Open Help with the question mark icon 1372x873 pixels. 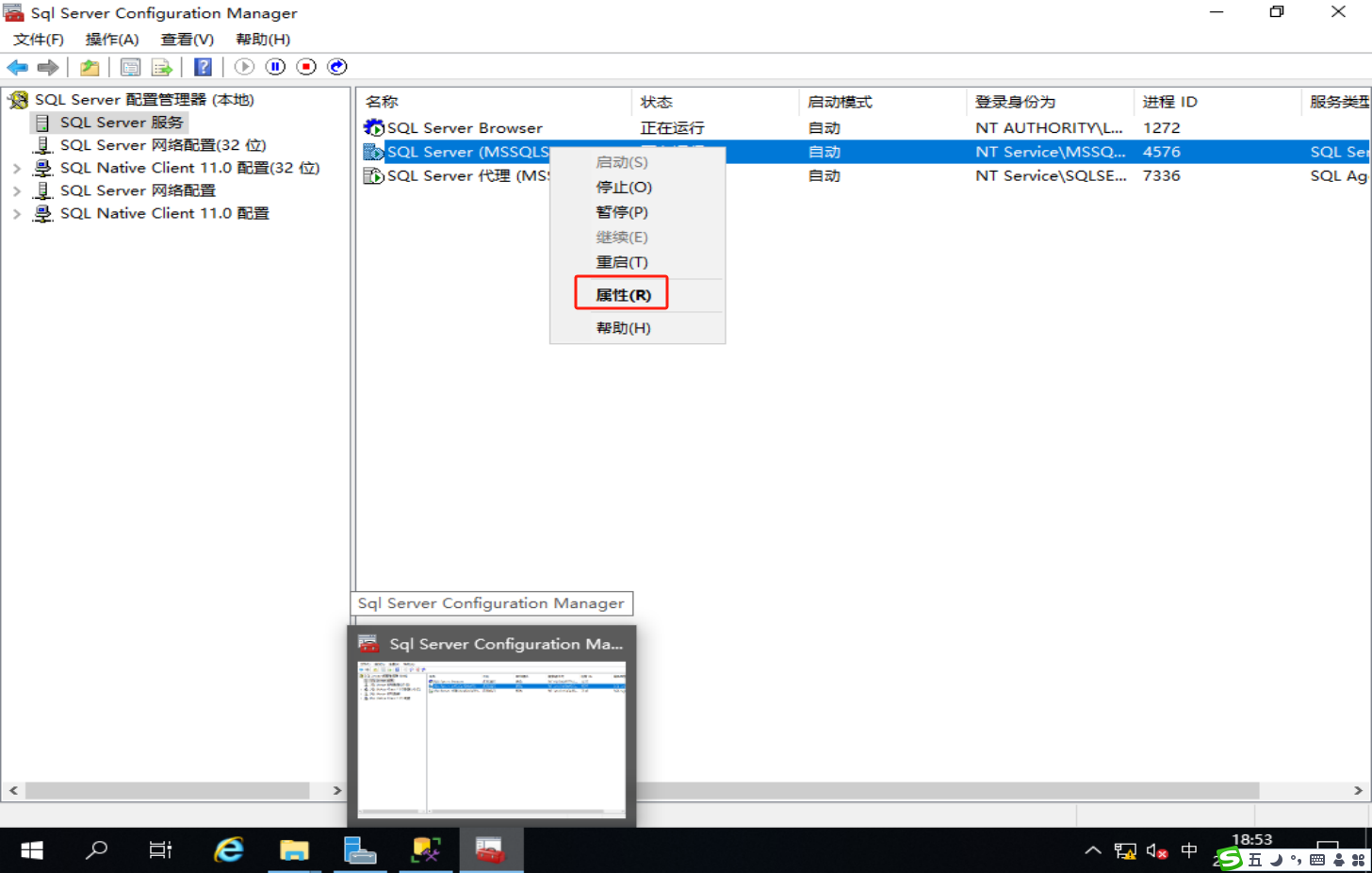click(x=203, y=67)
